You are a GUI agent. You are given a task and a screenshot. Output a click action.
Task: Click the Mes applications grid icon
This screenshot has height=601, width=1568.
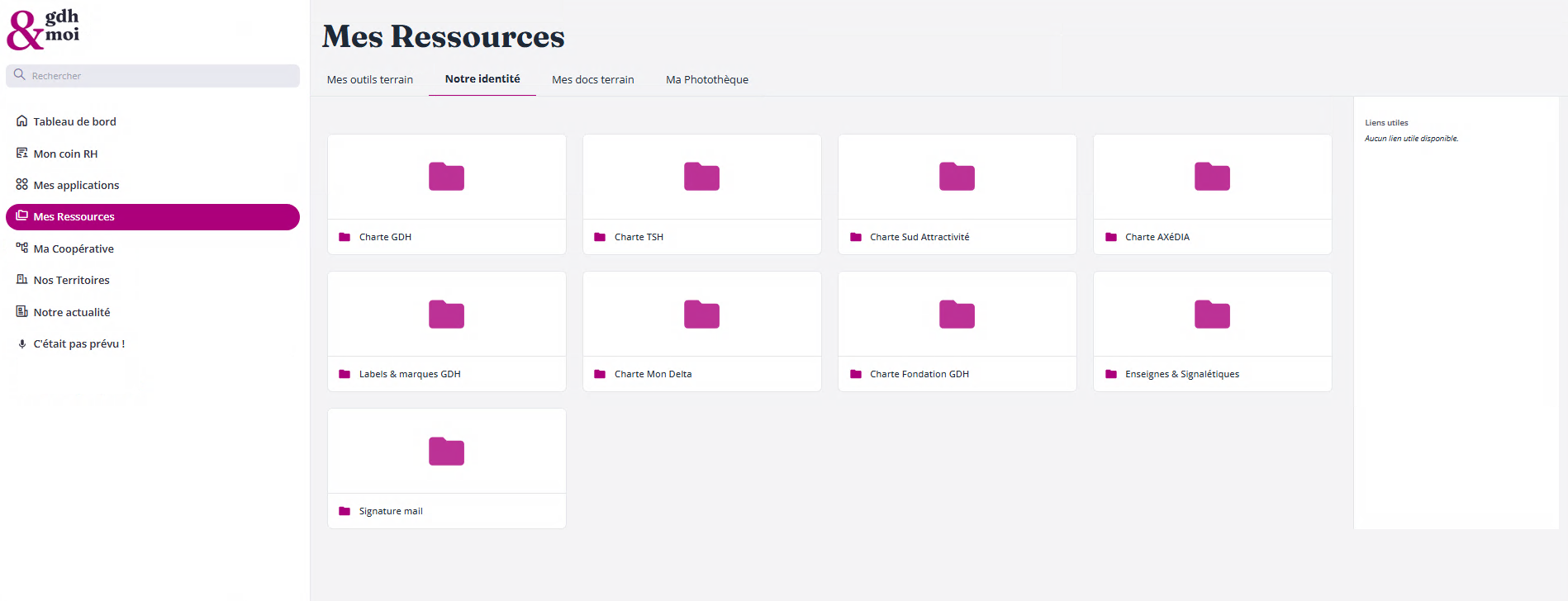pos(22,185)
